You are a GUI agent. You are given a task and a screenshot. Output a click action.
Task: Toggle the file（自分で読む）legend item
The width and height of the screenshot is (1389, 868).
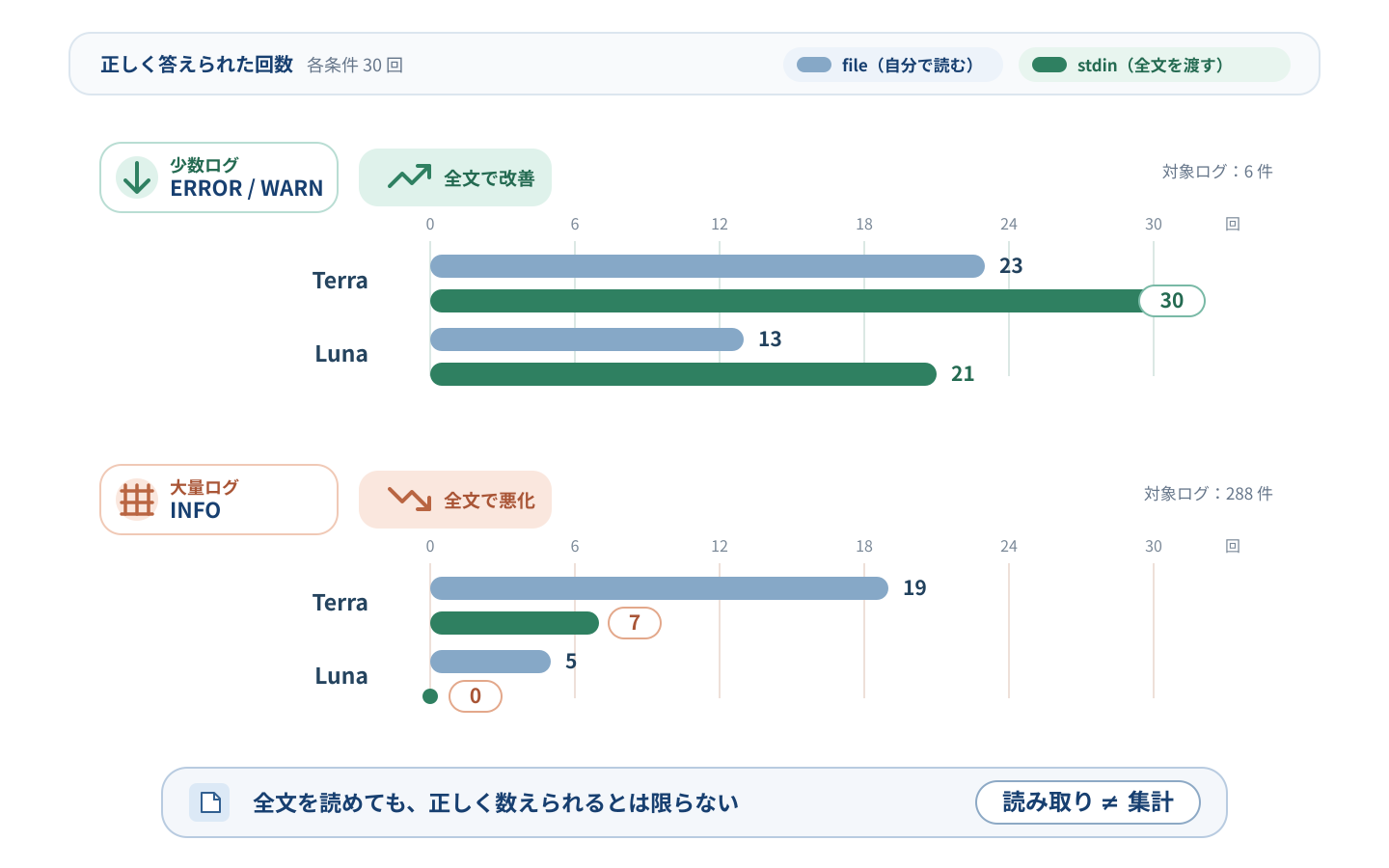pyautogui.click(x=893, y=65)
